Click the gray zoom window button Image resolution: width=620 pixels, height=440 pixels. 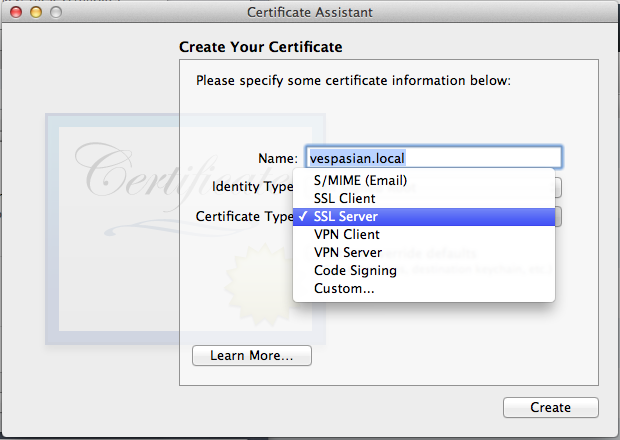click(56, 12)
